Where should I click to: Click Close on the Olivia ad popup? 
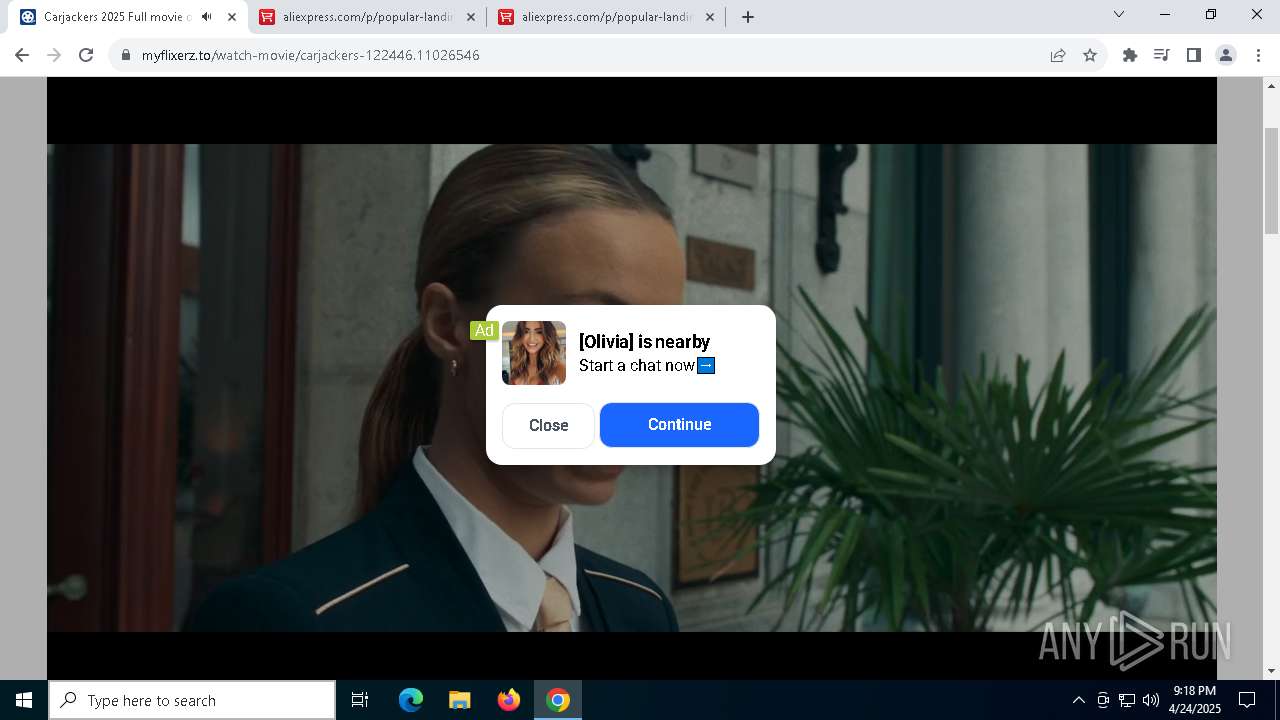pos(548,425)
